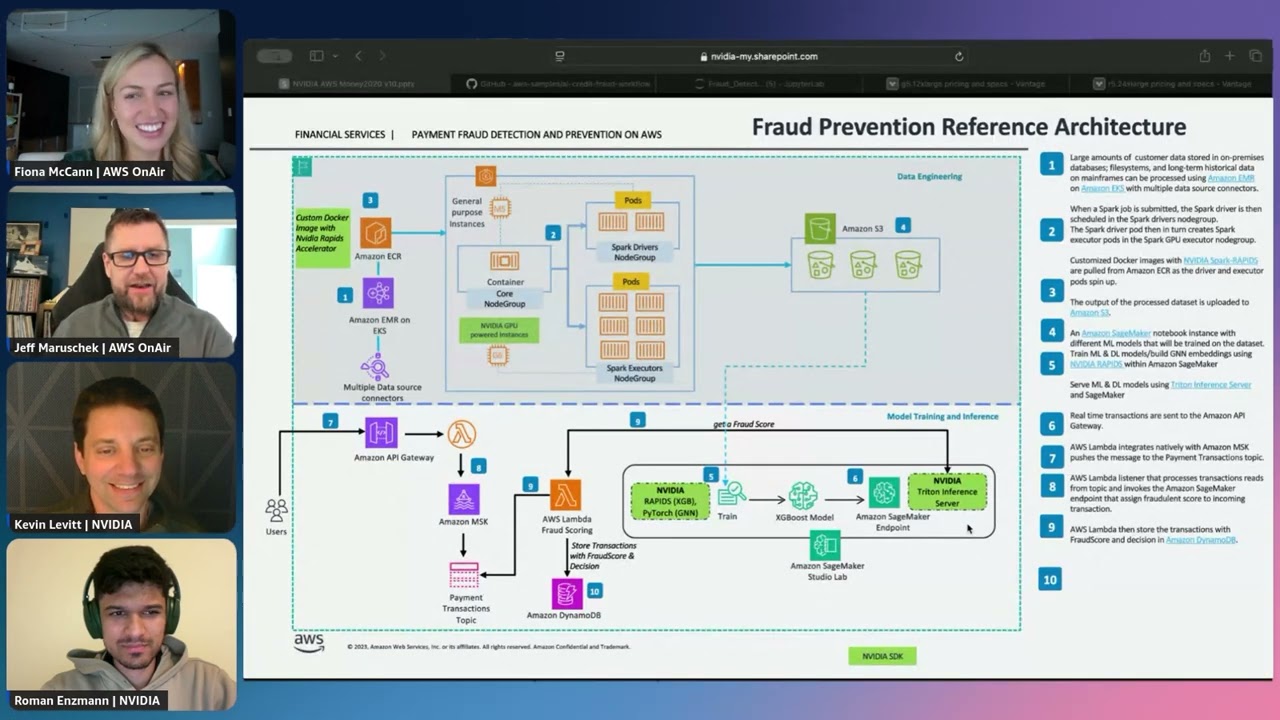Toggle the Safari sidebar button
This screenshot has height=720, width=1280.
click(316, 56)
